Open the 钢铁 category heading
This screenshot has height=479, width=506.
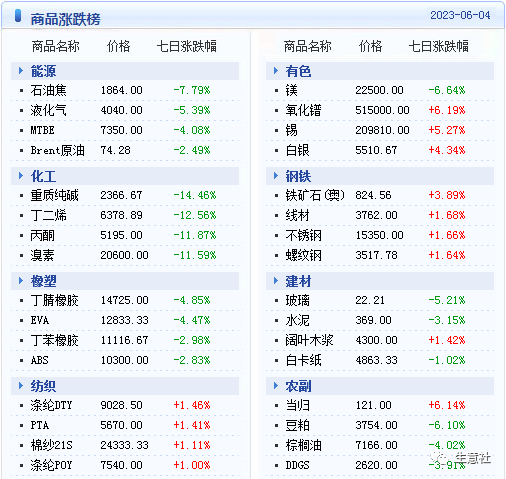(298, 176)
